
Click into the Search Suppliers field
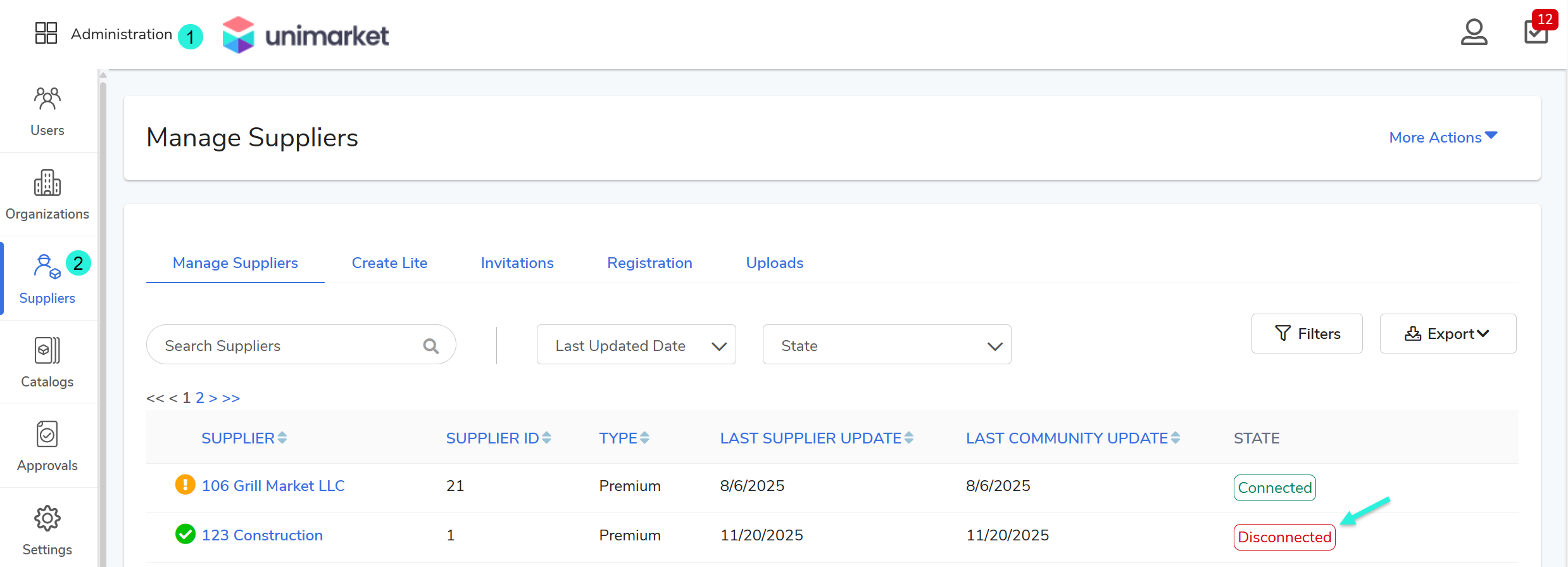tap(285, 346)
